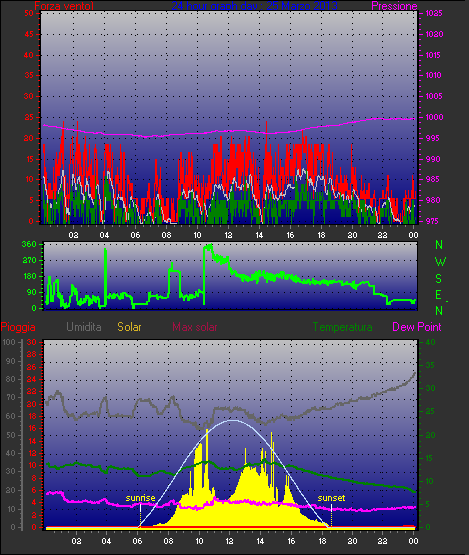469x555 pixels.
Task: Select 180 on the wind direction axis
Action: pyautogui.click(x=29, y=276)
